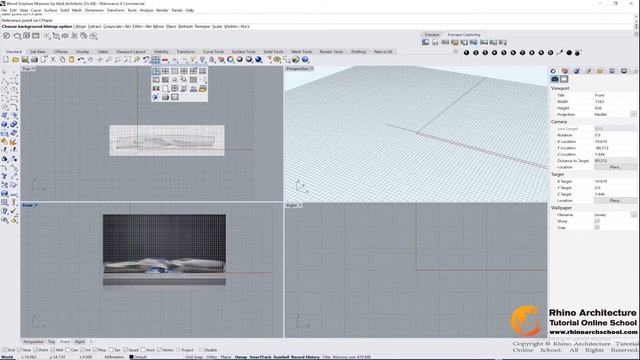Click the Camera Location Place button

615,167
